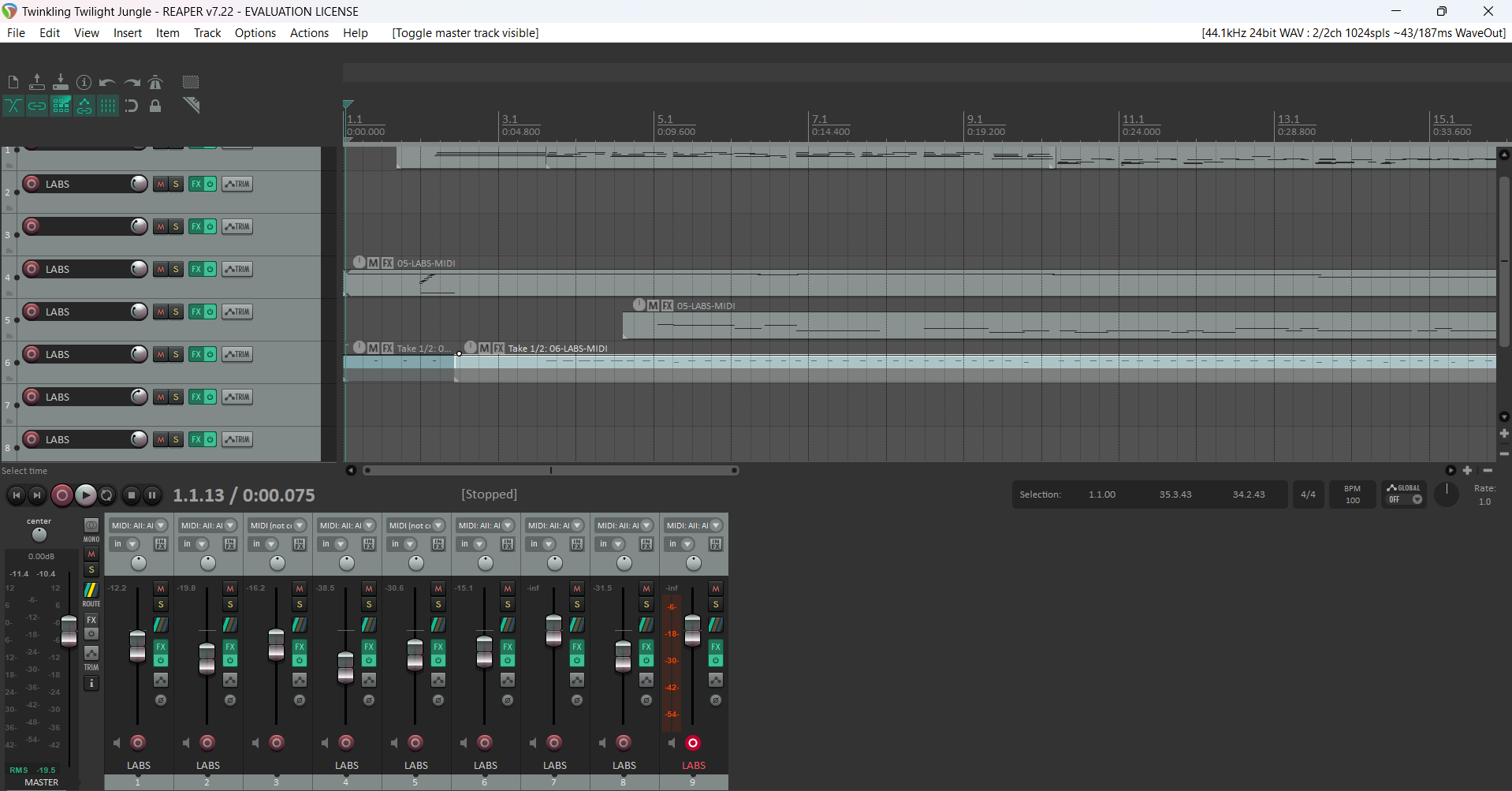Viewport: 1512px width, 791px height.
Task: Click the transport Record button
Action: 61,495
